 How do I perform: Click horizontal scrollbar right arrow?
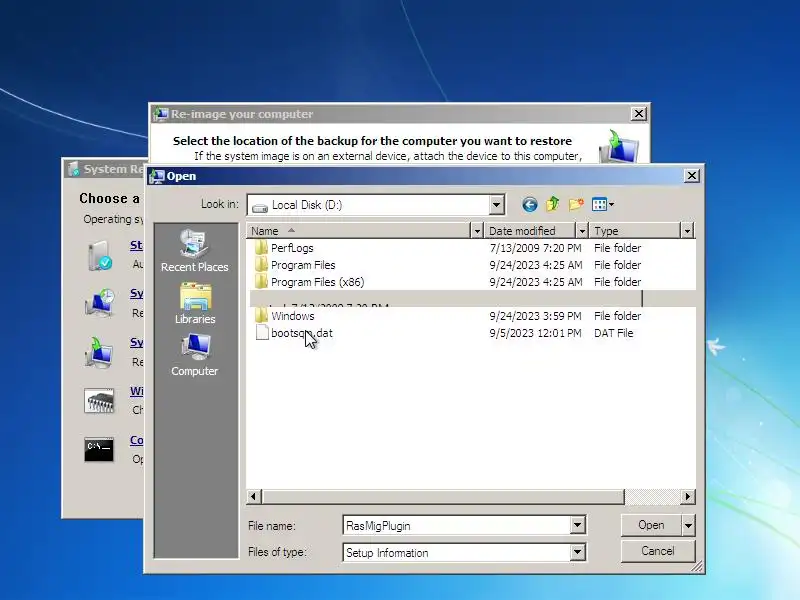pyautogui.click(x=688, y=496)
